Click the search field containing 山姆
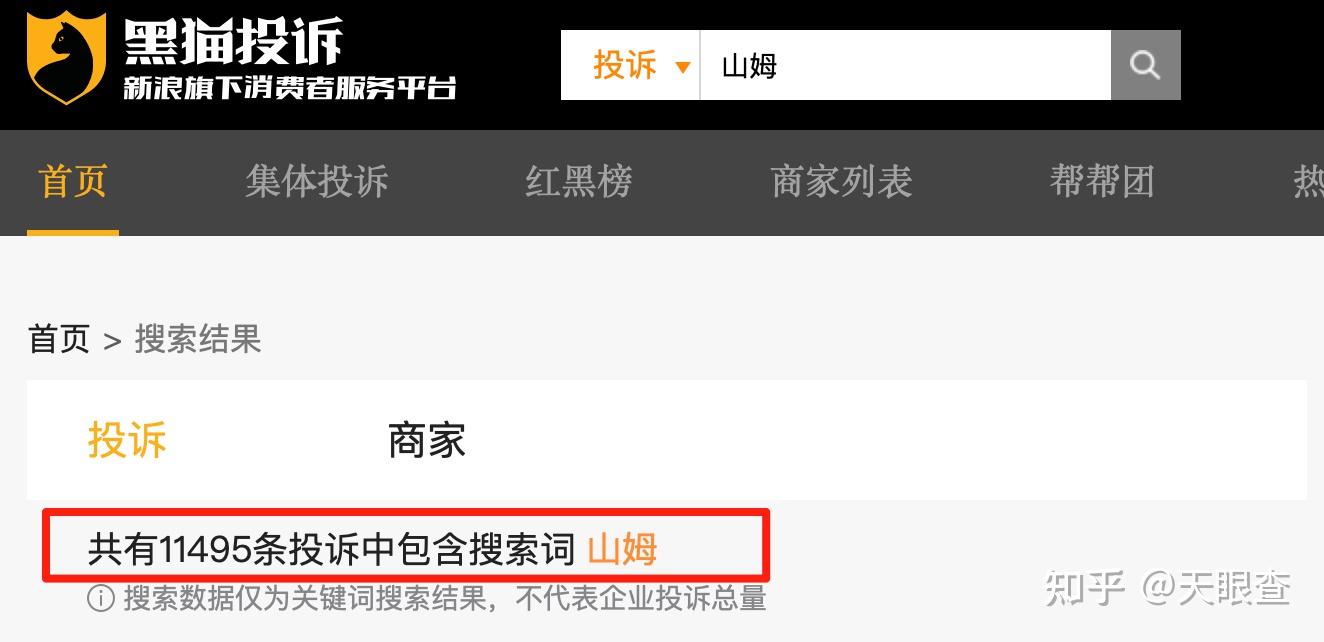The height and width of the screenshot is (642, 1324). (905, 66)
